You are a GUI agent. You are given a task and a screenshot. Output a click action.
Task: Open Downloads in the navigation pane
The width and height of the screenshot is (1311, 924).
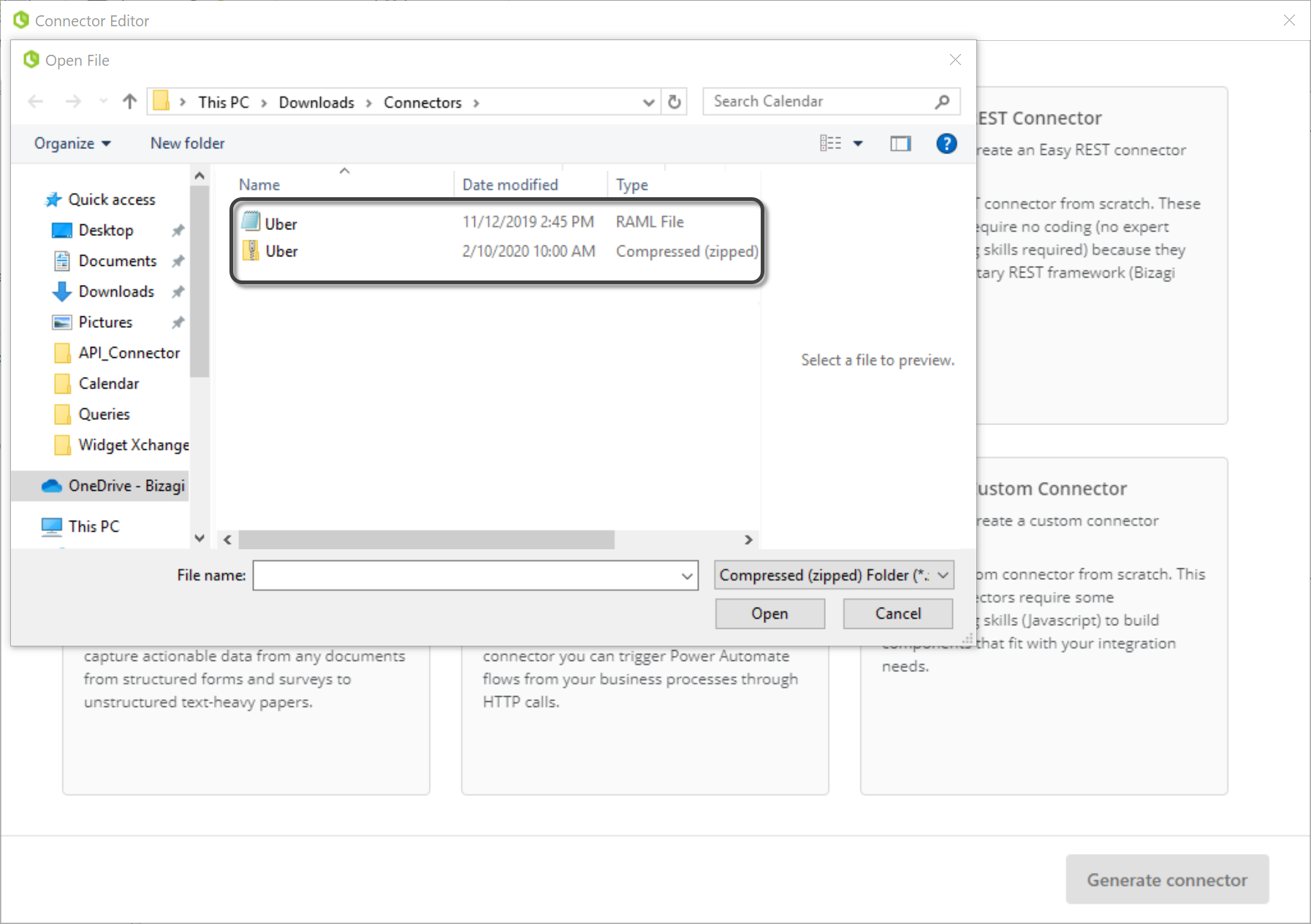pyautogui.click(x=116, y=291)
